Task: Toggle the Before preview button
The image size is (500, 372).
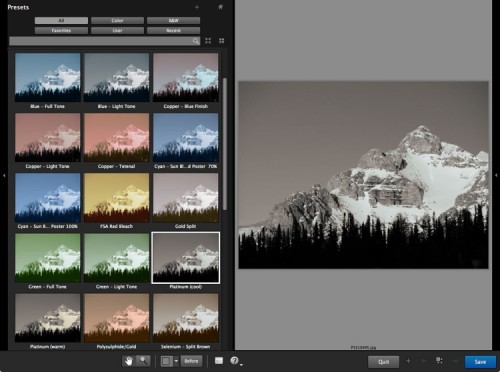Action: [191, 361]
